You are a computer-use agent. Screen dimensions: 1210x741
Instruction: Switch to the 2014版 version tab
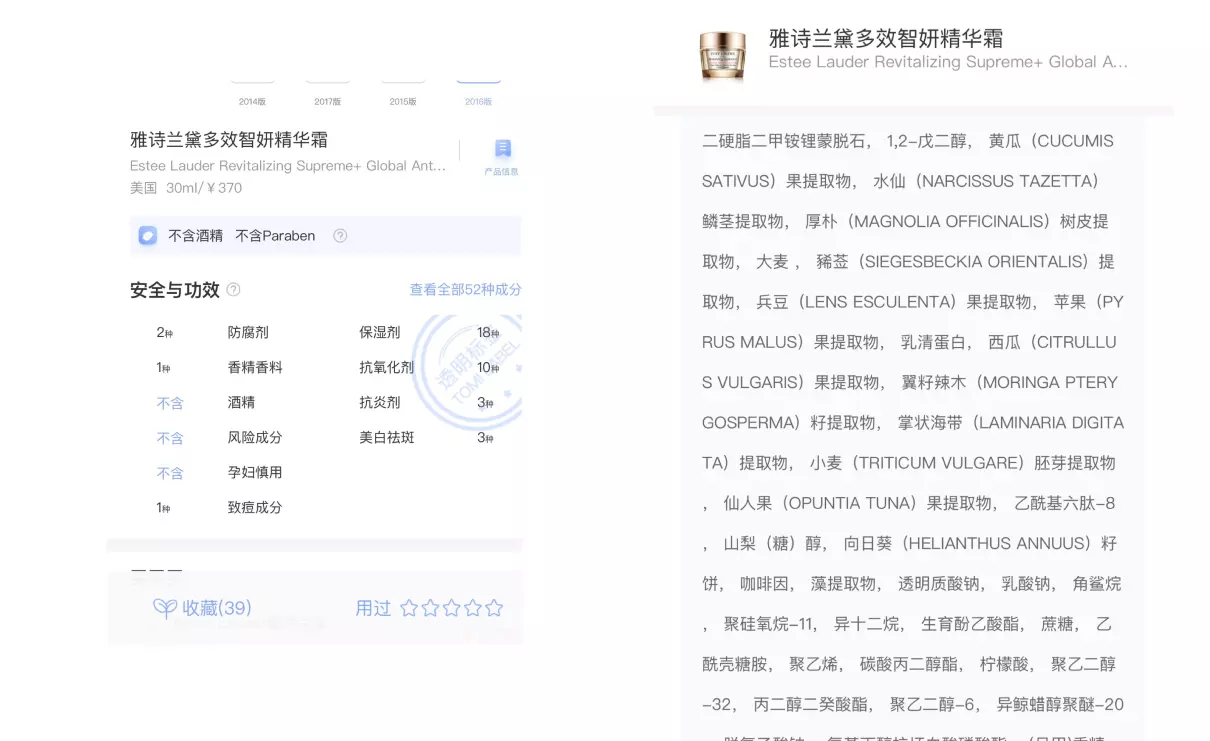coord(252,101)
